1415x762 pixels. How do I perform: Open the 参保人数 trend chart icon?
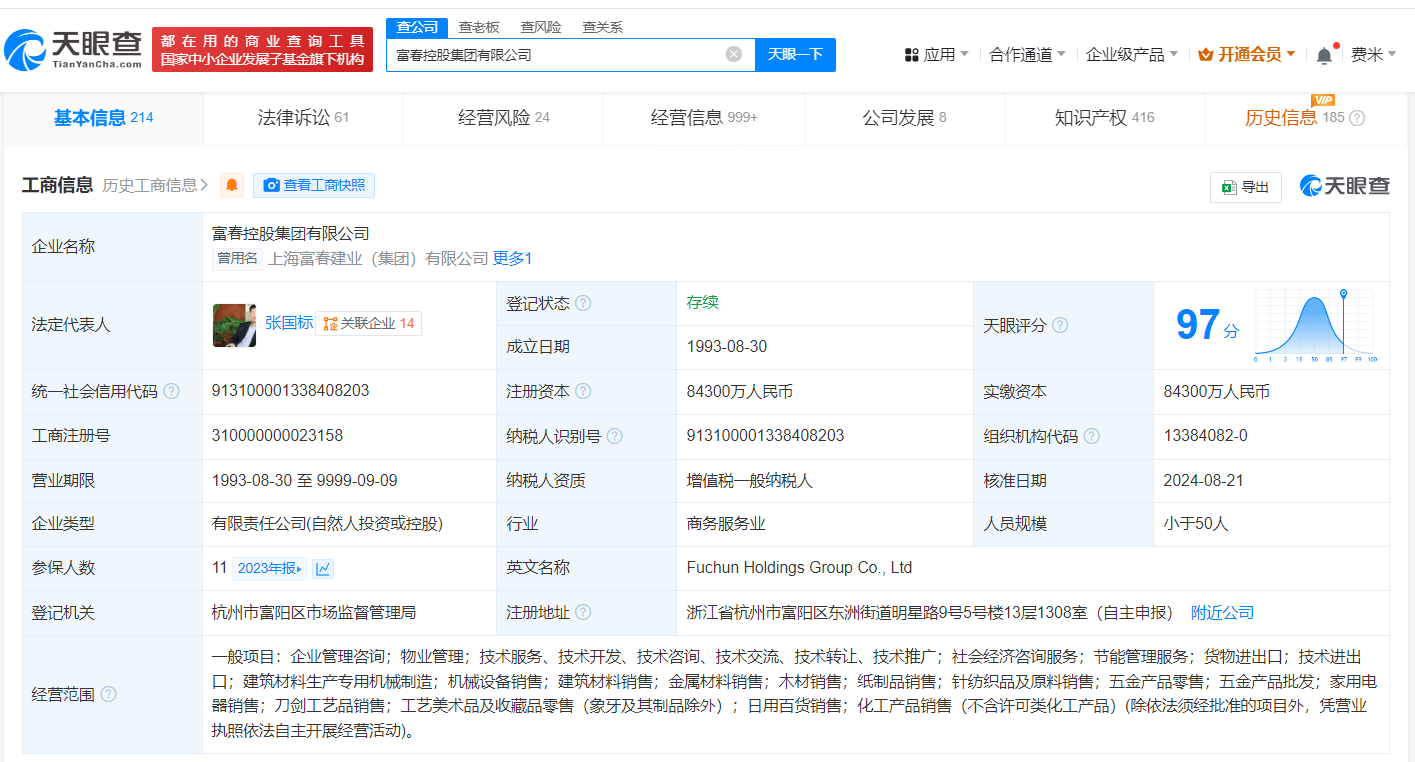coord(323,568)
